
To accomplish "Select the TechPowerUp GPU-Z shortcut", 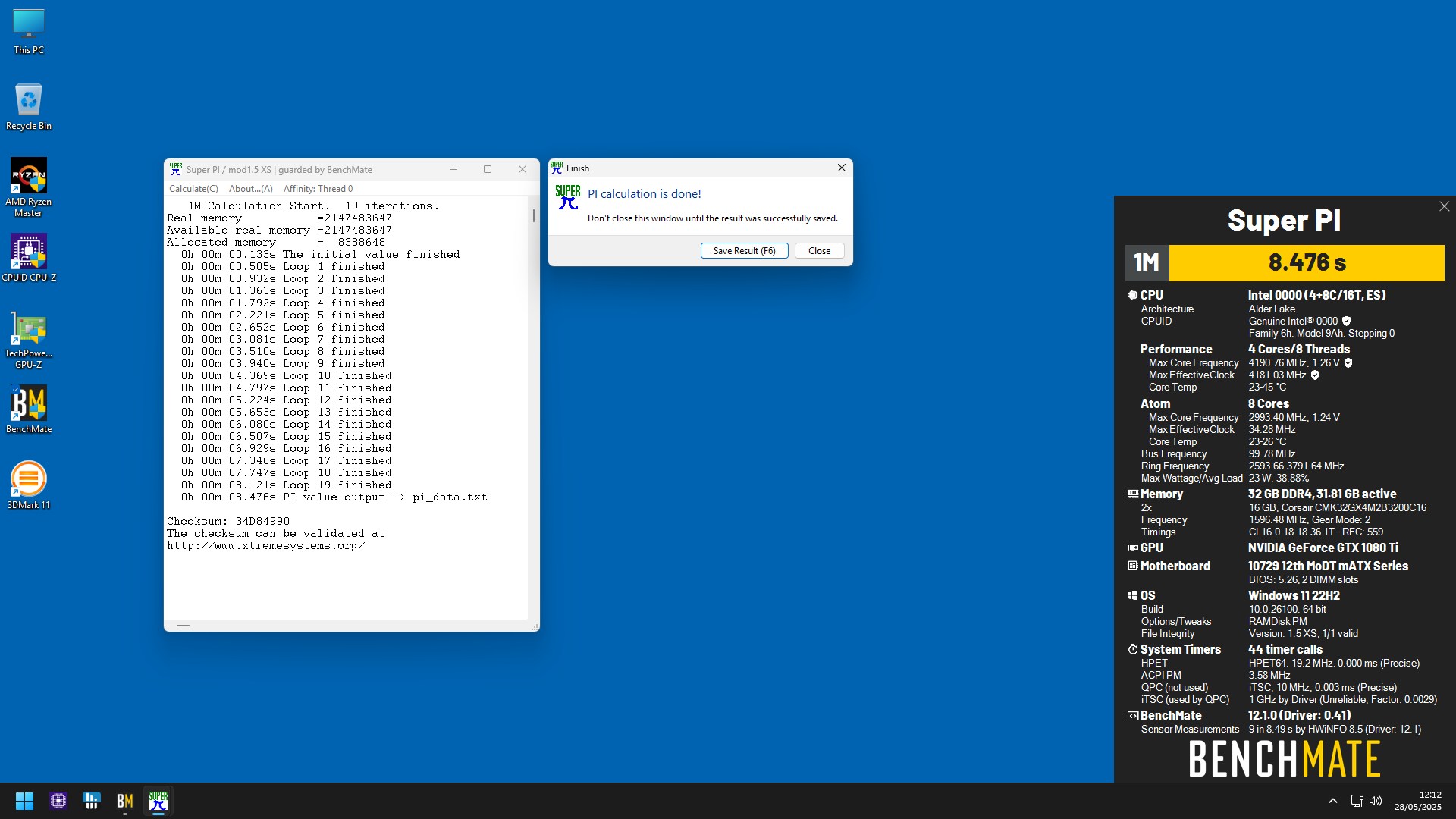I will point(29,340).
